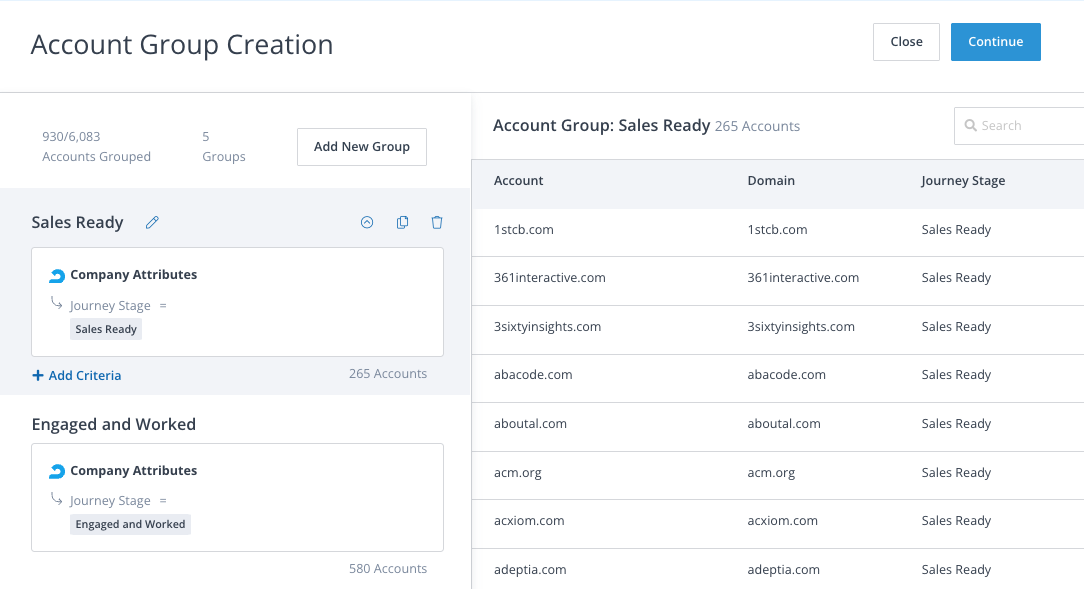Click the pencil icon to rename Sales Ready
Image resolution: width=1084 pixels, height=589 pixels.
[x=152, y=223]
